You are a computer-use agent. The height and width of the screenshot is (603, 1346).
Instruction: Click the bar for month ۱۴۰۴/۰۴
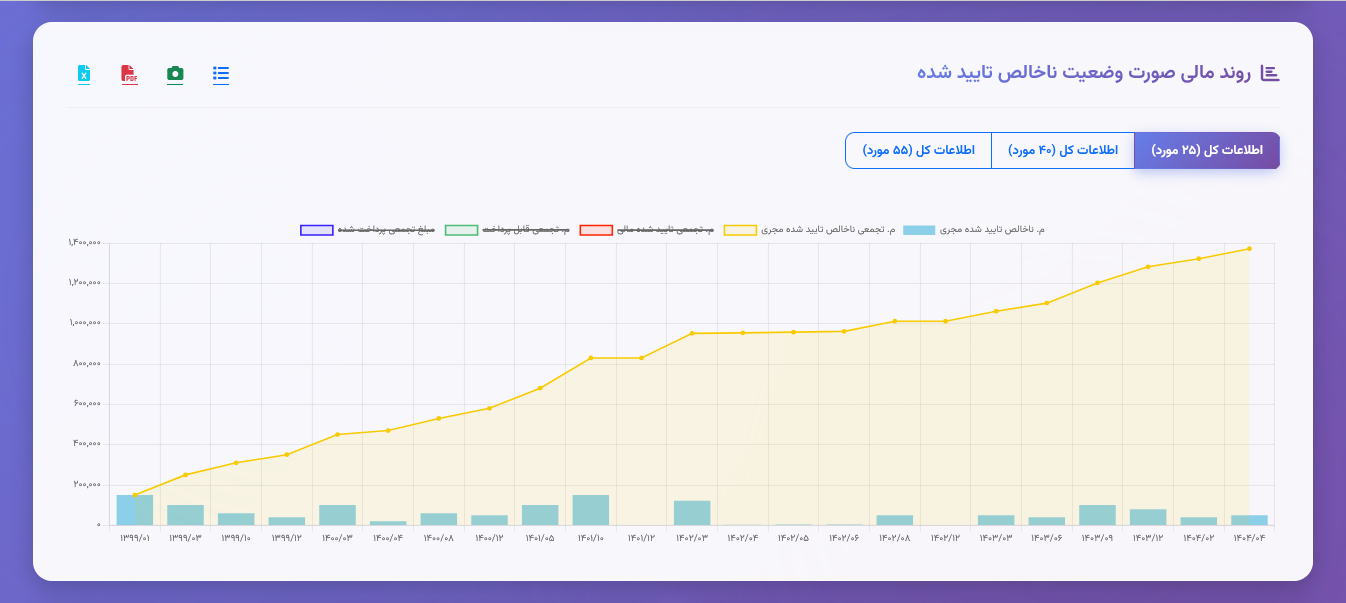[1249, 520]
